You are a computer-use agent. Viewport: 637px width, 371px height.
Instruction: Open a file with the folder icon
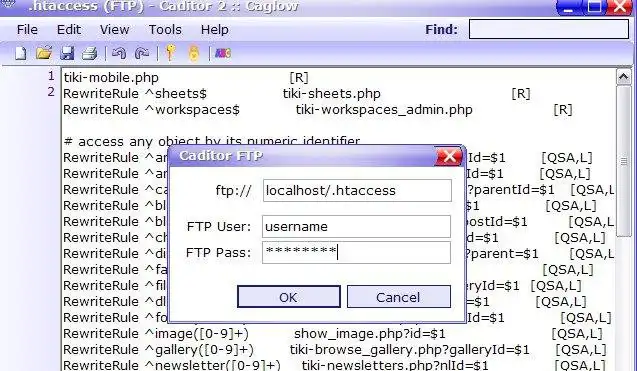[43, 53]
